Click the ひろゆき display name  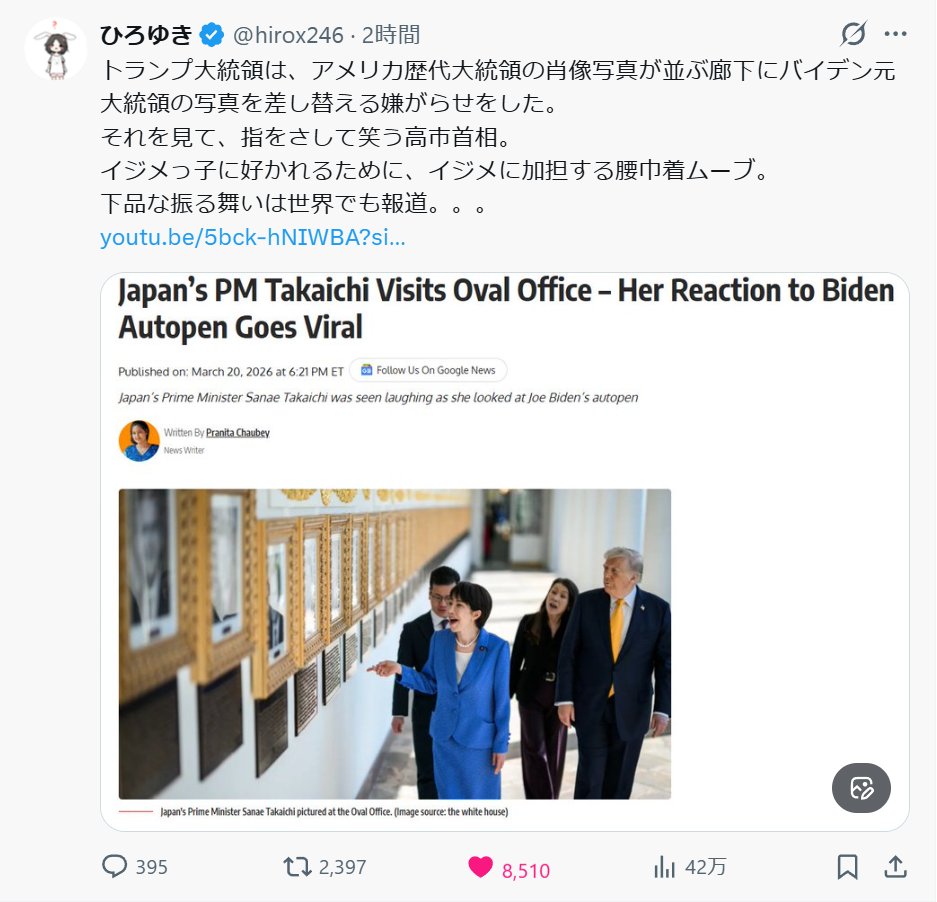pos(146,35)
